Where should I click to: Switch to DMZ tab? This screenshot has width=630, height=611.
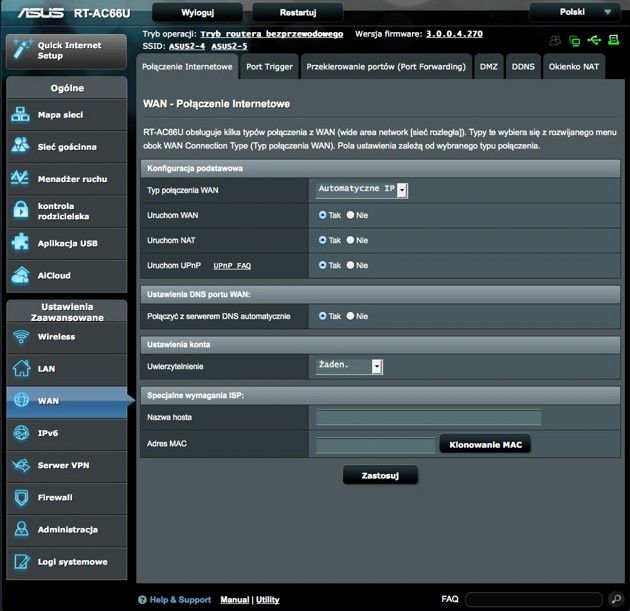[x=489, y=67]
